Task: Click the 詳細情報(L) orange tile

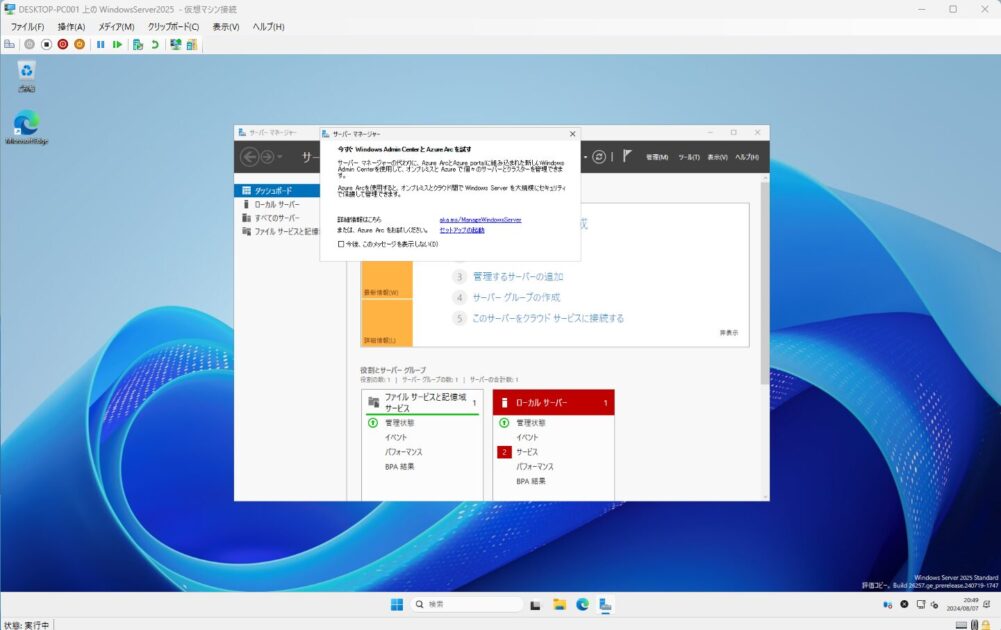Action: pos(387,322)
